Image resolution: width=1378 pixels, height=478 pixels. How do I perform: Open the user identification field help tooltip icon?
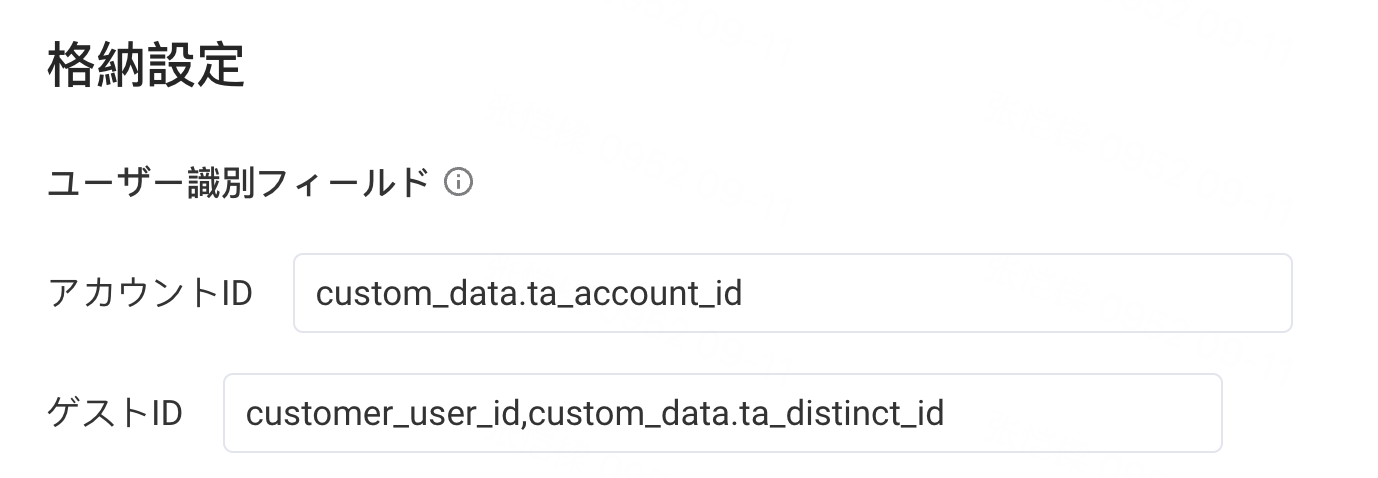click(458, 182)
